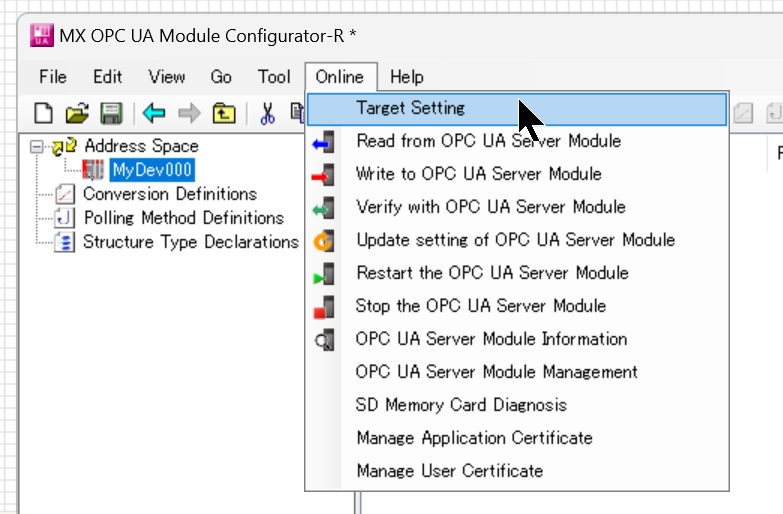
Task: Open the Help menu
Action: coord(407,77)
